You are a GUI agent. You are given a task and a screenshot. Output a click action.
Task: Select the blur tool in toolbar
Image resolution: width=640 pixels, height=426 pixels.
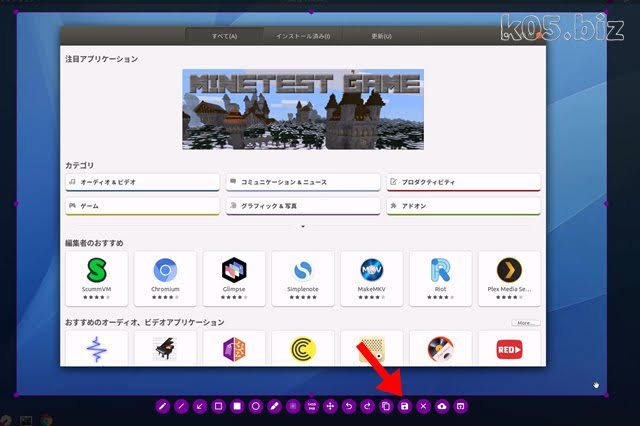[x=293, y=406]
